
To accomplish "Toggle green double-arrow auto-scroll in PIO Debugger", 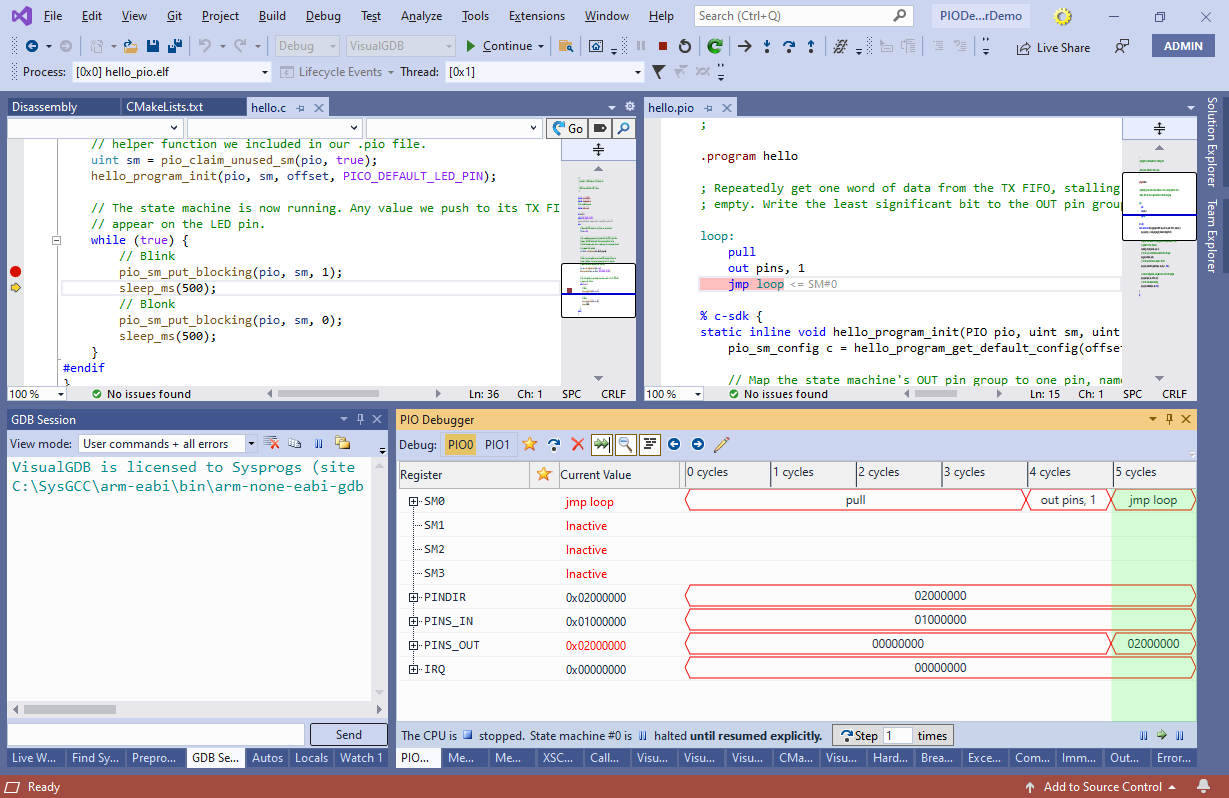I will click(x=601, y=444).
